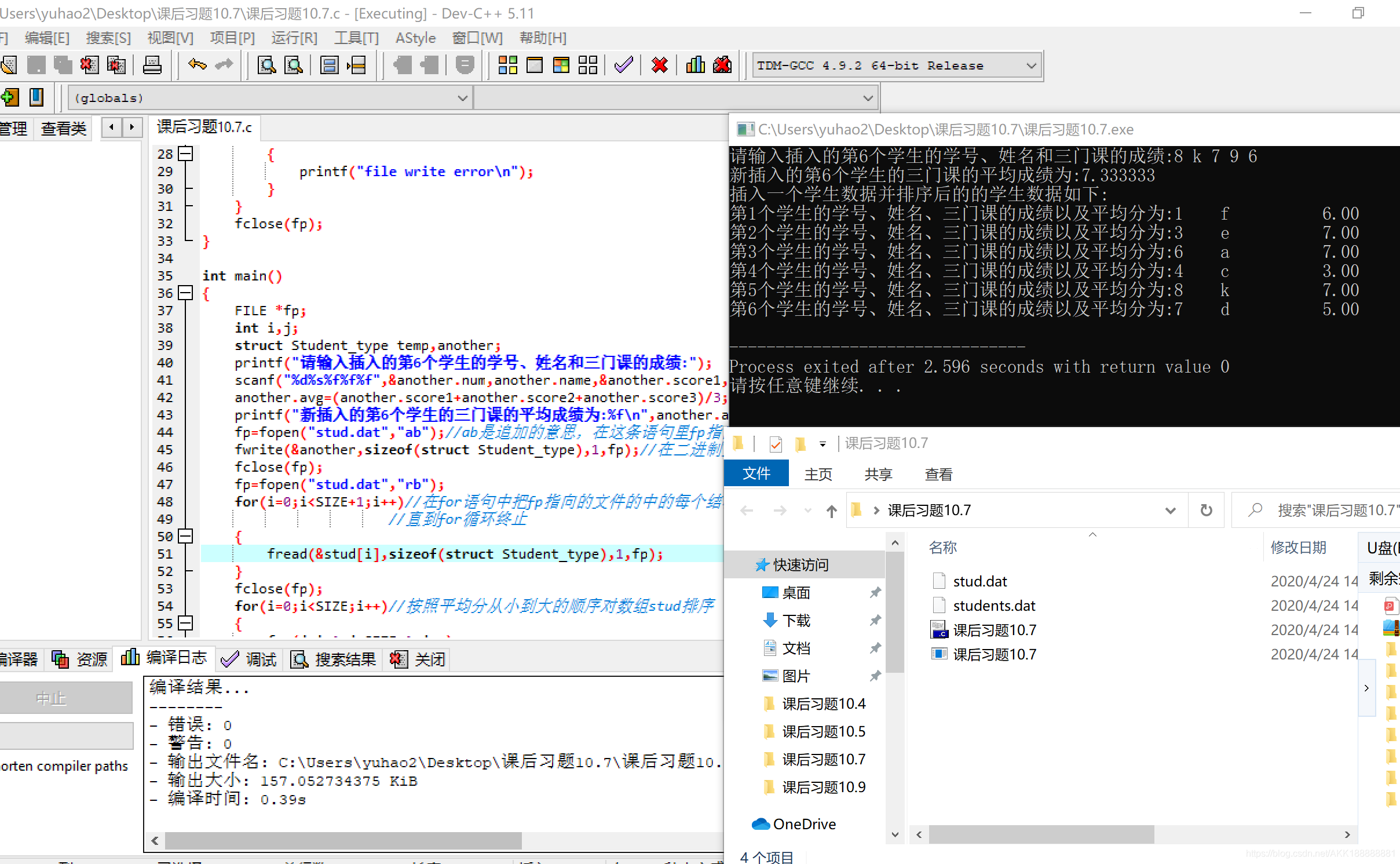
Task: Collapse the code fold at line 28
Action: (x=185, y=154)
